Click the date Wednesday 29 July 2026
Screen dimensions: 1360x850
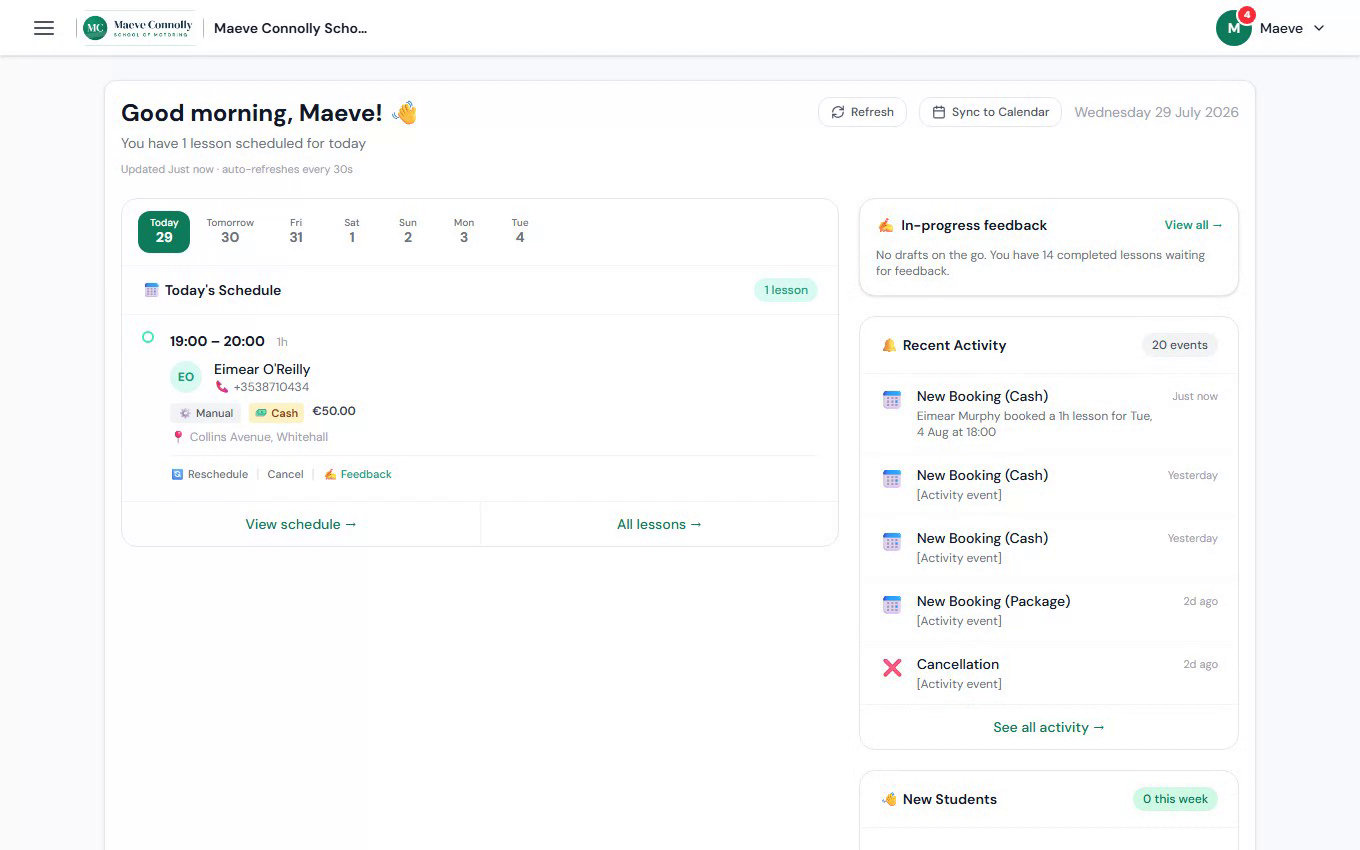coord(1156,112)
